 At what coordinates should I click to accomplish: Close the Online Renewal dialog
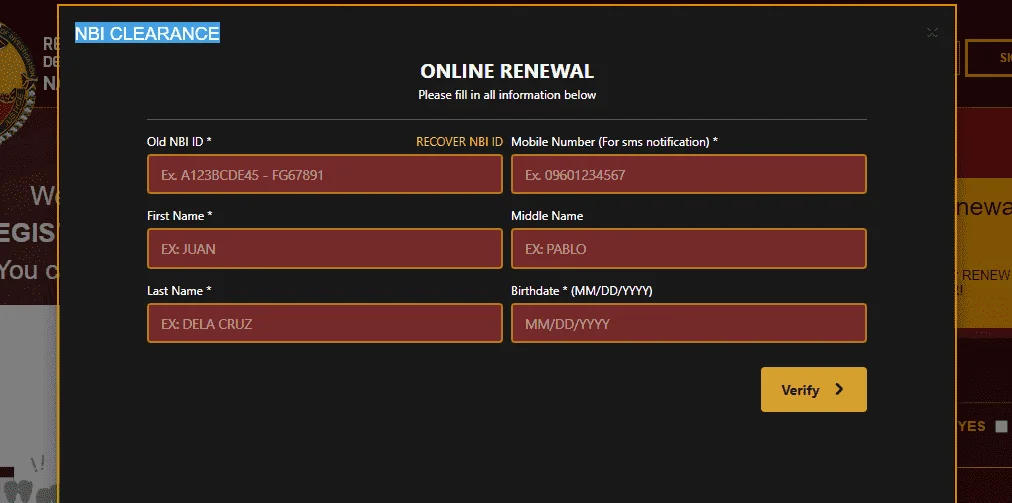click(x=932, y=32)
